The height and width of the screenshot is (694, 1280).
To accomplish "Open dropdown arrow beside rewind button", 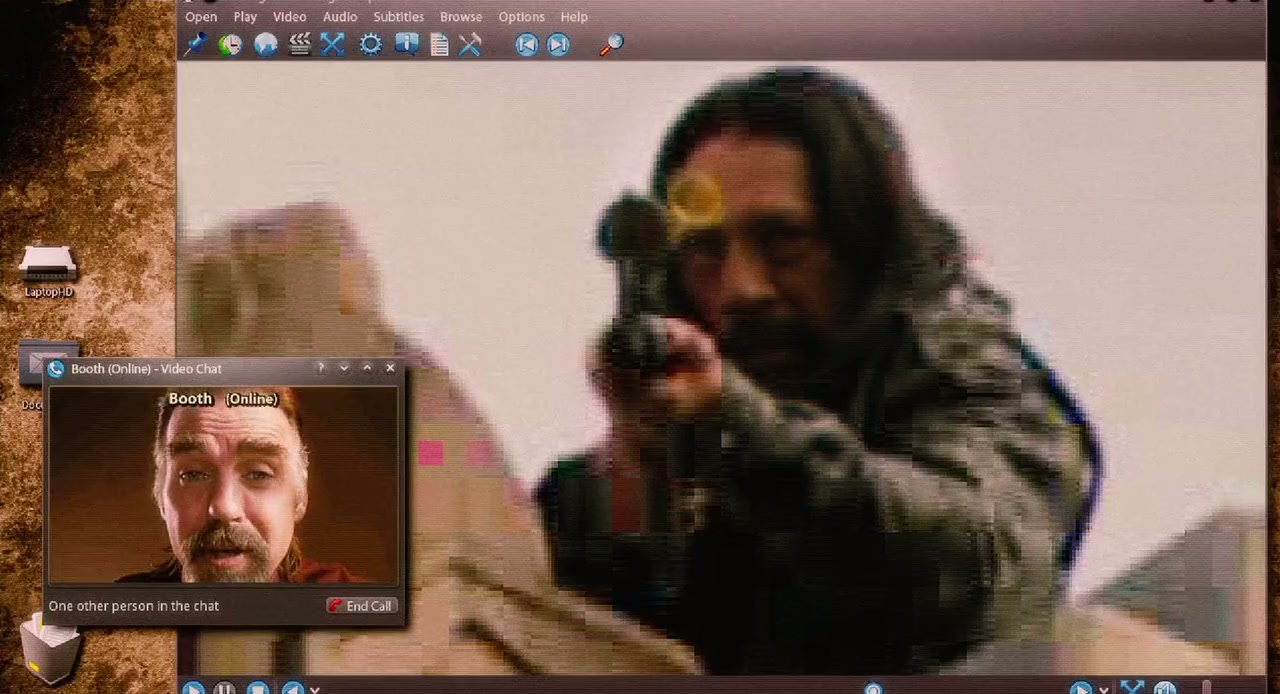I will (314, 689).
